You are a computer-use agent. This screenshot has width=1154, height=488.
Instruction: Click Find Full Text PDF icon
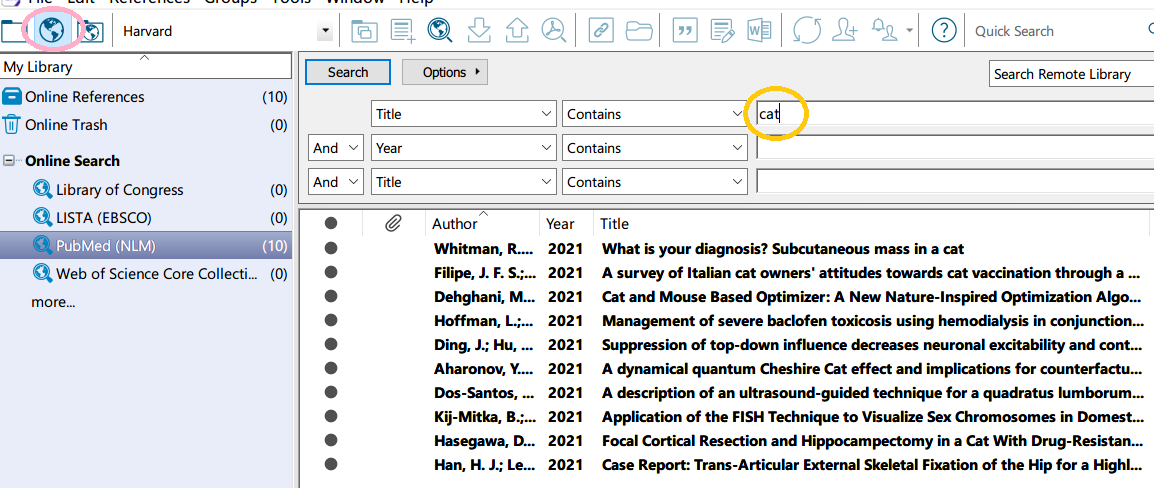[x=551, y=31]
